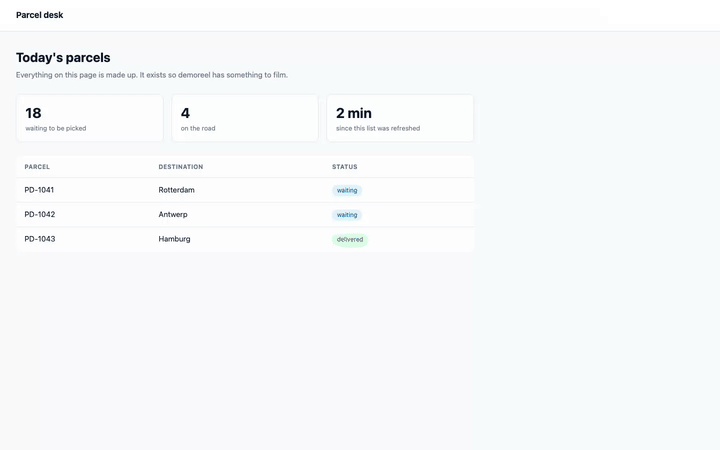Open the 18 waiting to be picked card
This screenshot has height=450, width=720.
point(90,118)
